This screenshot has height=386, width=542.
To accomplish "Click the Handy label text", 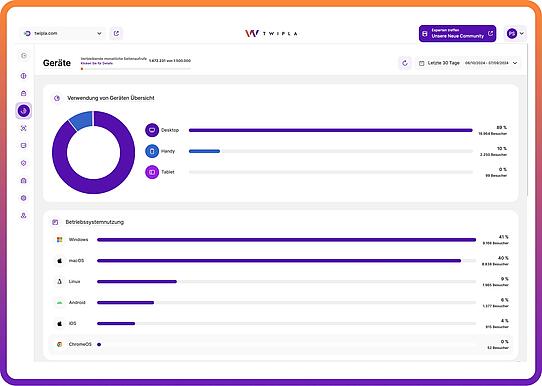I will point(168,151).
